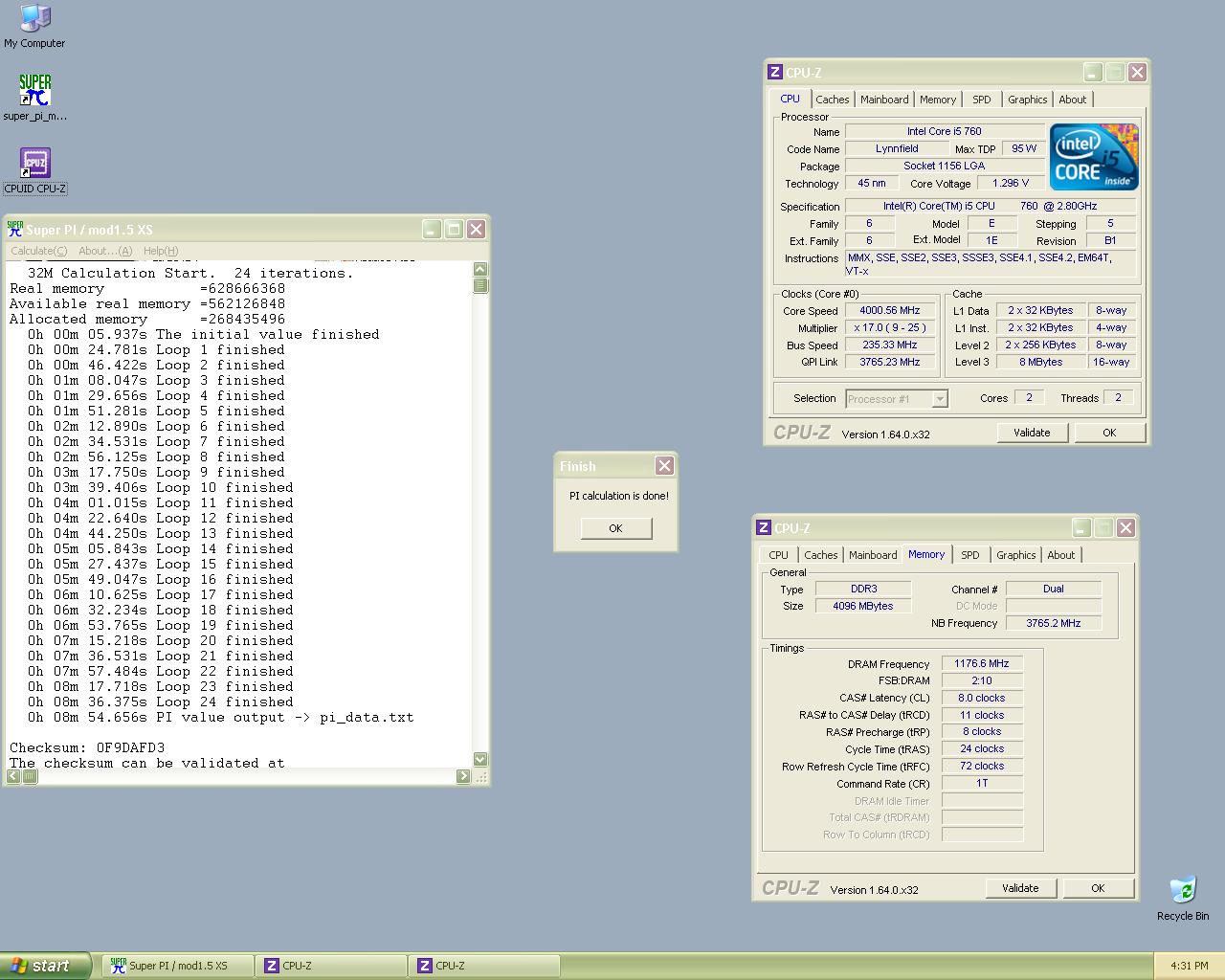Click Memory CPU-Z window title icon
The image size is (1225, 980).
[764, 527]
